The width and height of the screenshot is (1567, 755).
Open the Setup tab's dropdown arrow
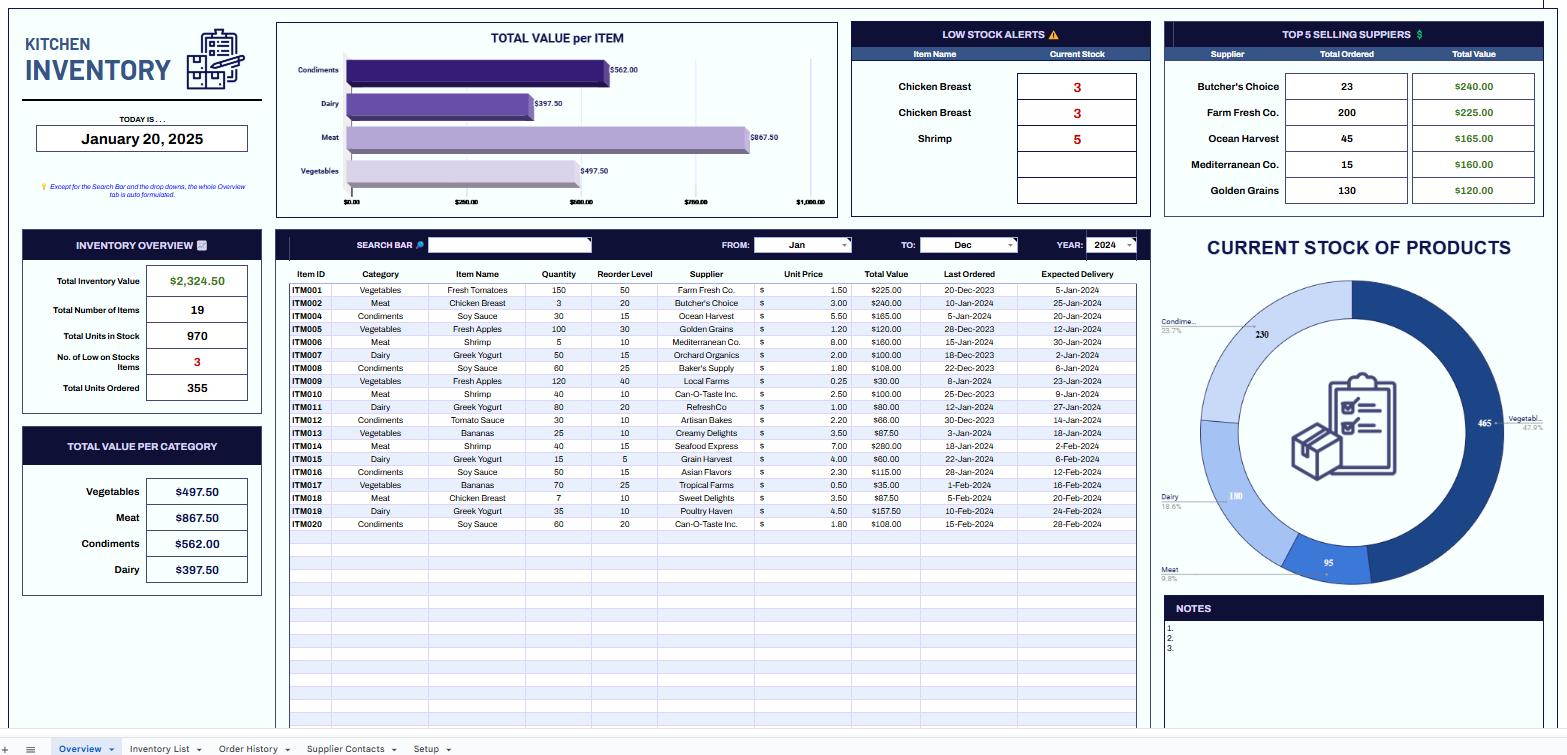[448, 749]
